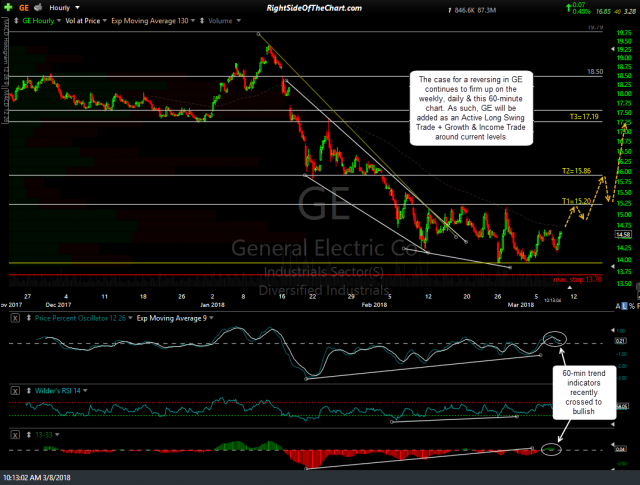Open the Exp Moving Average 9 dropdown

[211, 318]
